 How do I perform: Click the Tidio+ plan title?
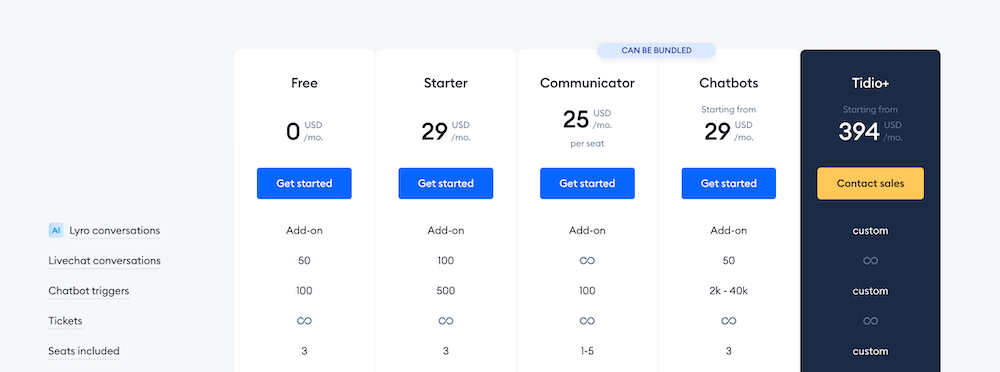871,83
